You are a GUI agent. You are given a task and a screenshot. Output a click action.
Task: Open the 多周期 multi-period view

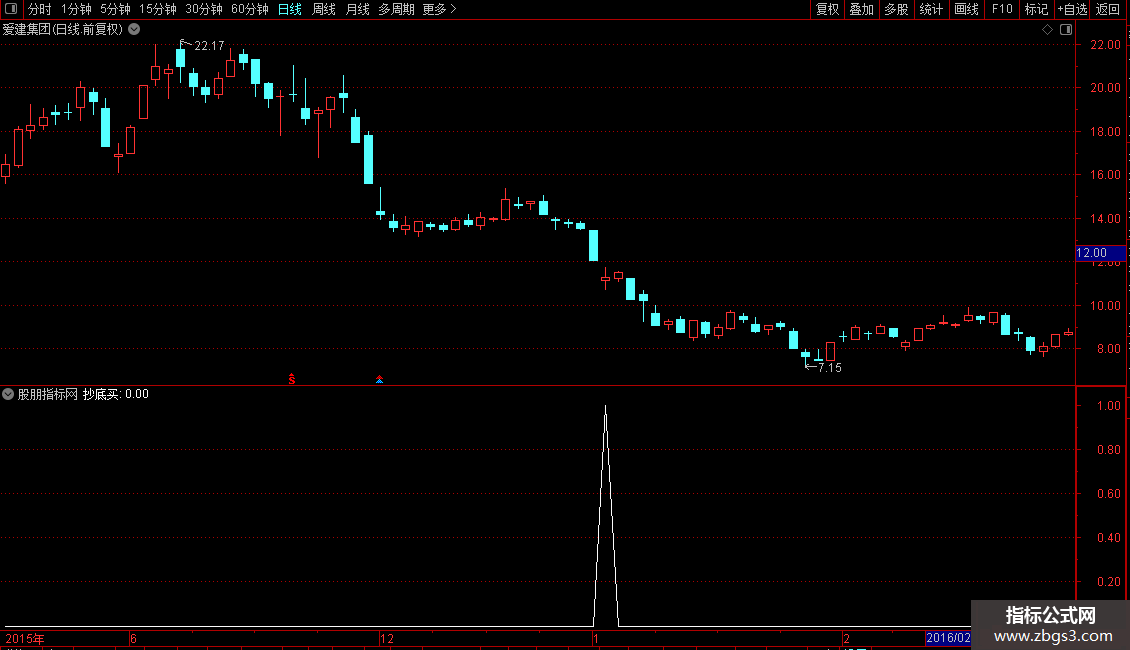(396, 9)
